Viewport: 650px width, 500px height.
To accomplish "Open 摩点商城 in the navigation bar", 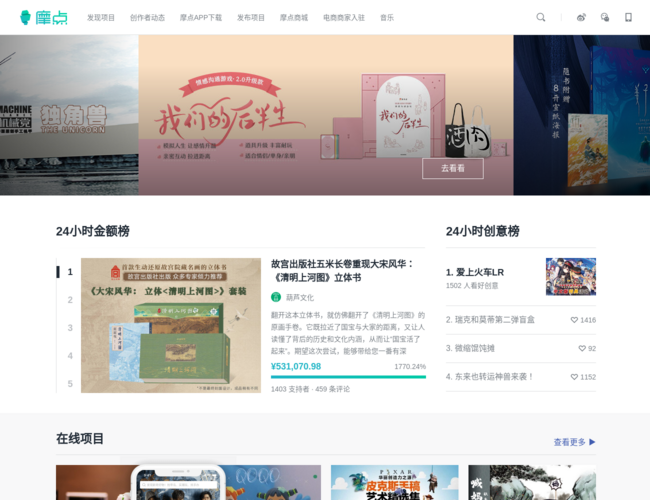I will pyautogui.click(x=294, y=17).
